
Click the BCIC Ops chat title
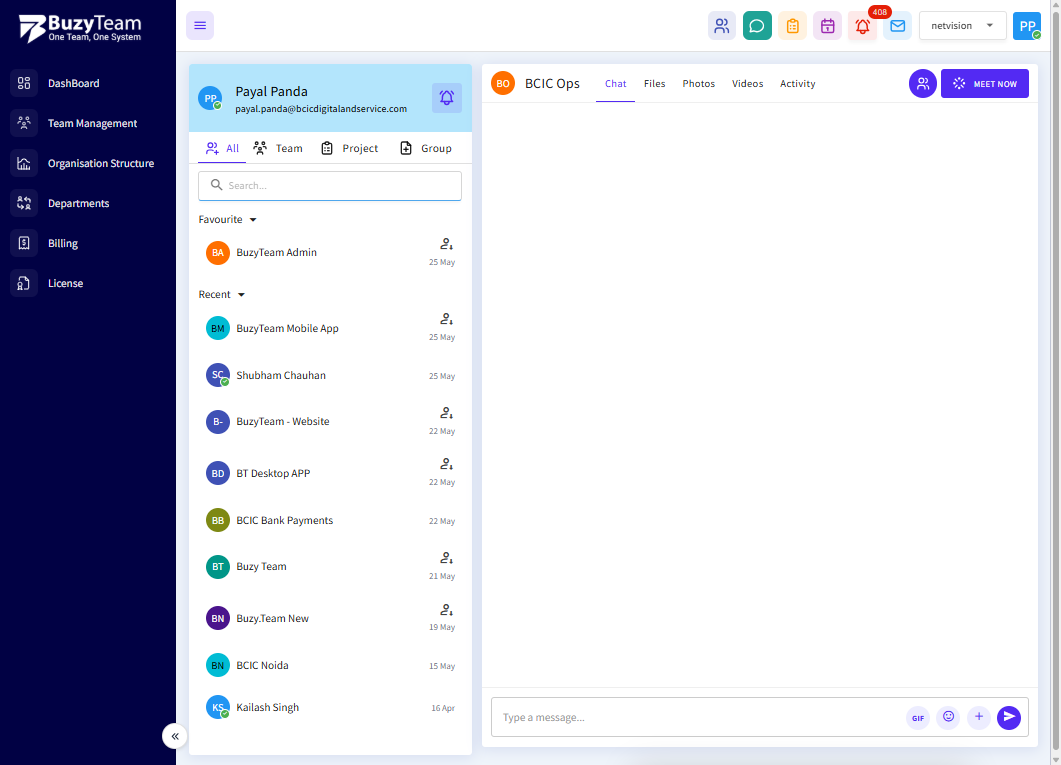tap(552, 84)
